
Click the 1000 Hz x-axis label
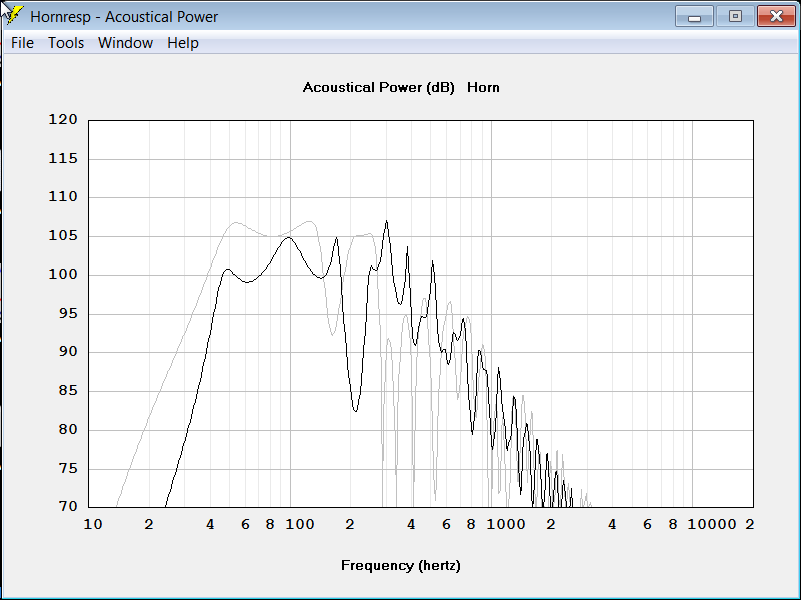(506, 524)
